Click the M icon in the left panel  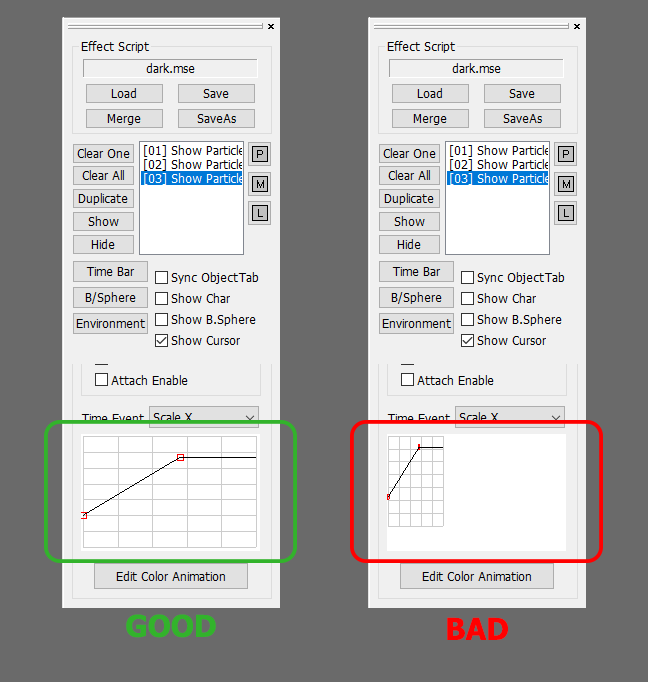click(x=260, y=184)
